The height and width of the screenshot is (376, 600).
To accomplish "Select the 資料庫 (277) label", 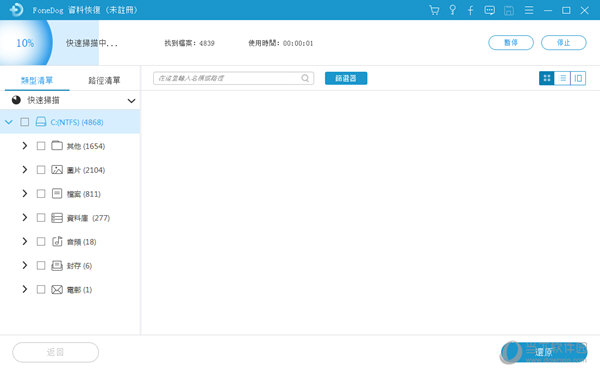I will click(88, 218).
